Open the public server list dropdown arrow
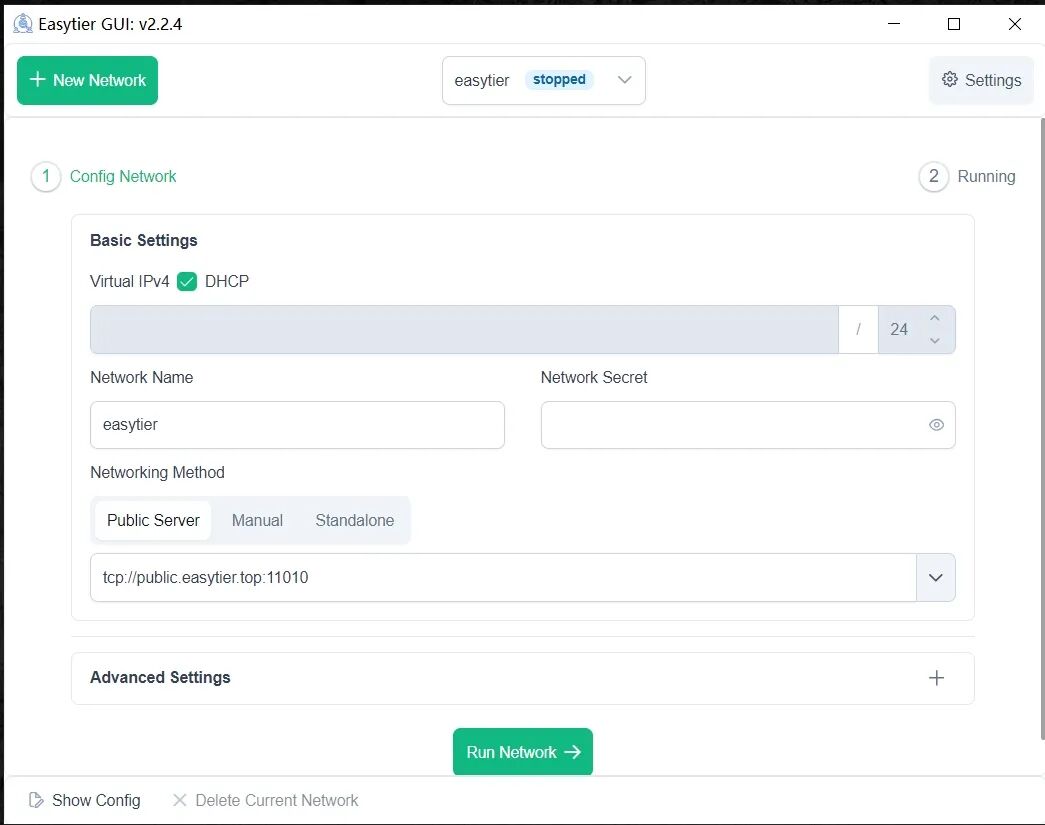Viewport: 1045px width, 825px height. point(936,578)
